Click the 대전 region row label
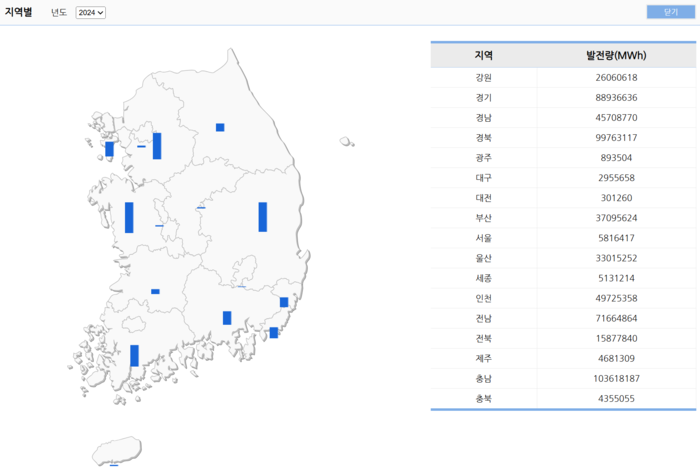The width and height of the screenshot is (700, 471). click(x=483, y=198)
